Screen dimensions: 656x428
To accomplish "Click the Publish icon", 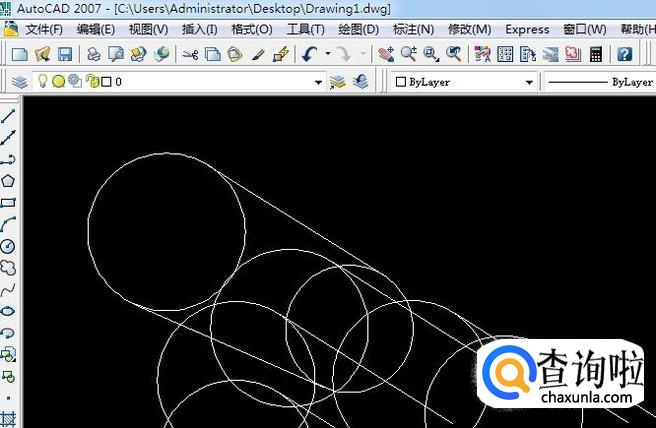I will click(138, 54).
